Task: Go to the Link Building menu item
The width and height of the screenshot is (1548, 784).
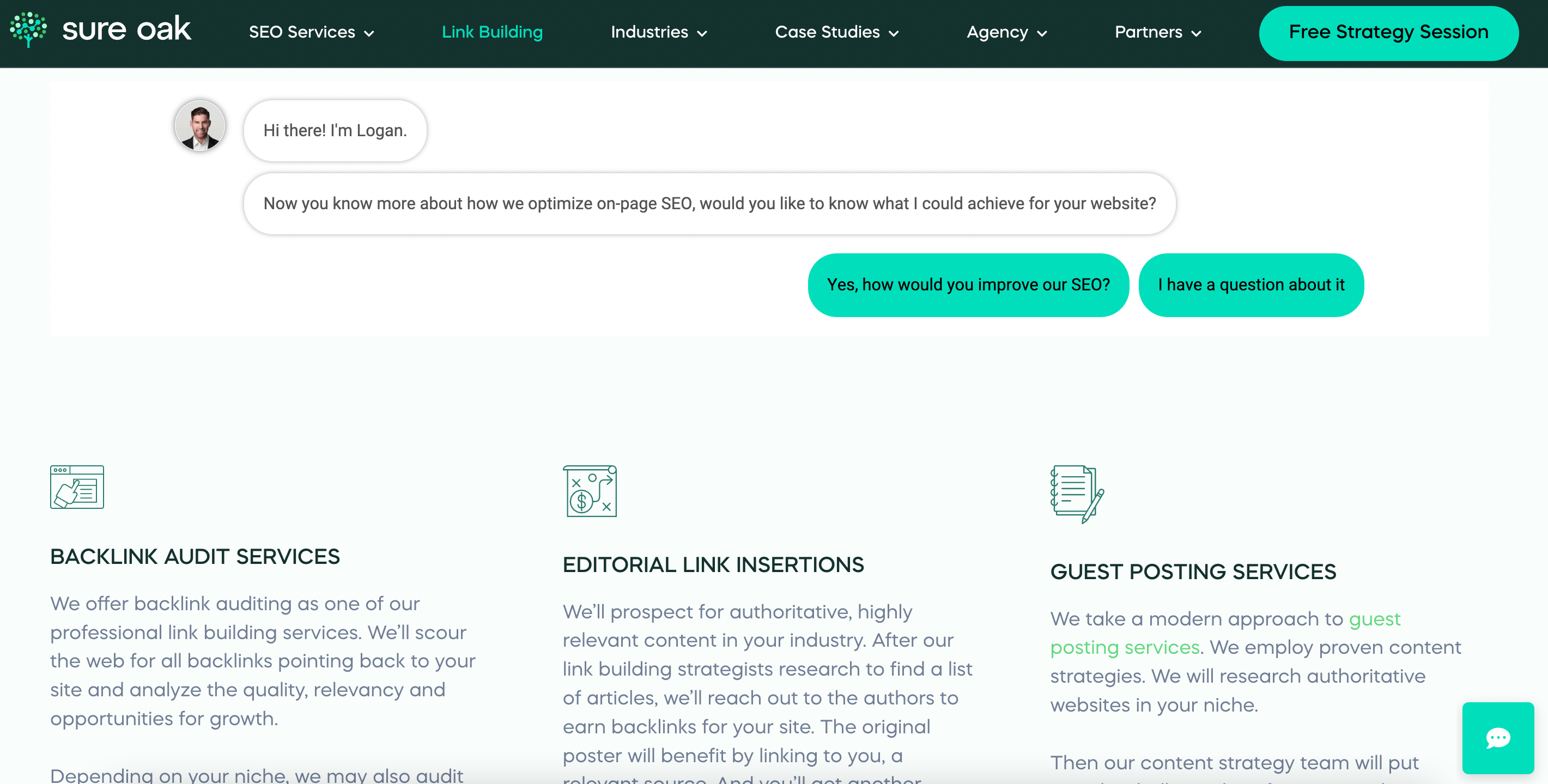Action: tap(492, 33)
